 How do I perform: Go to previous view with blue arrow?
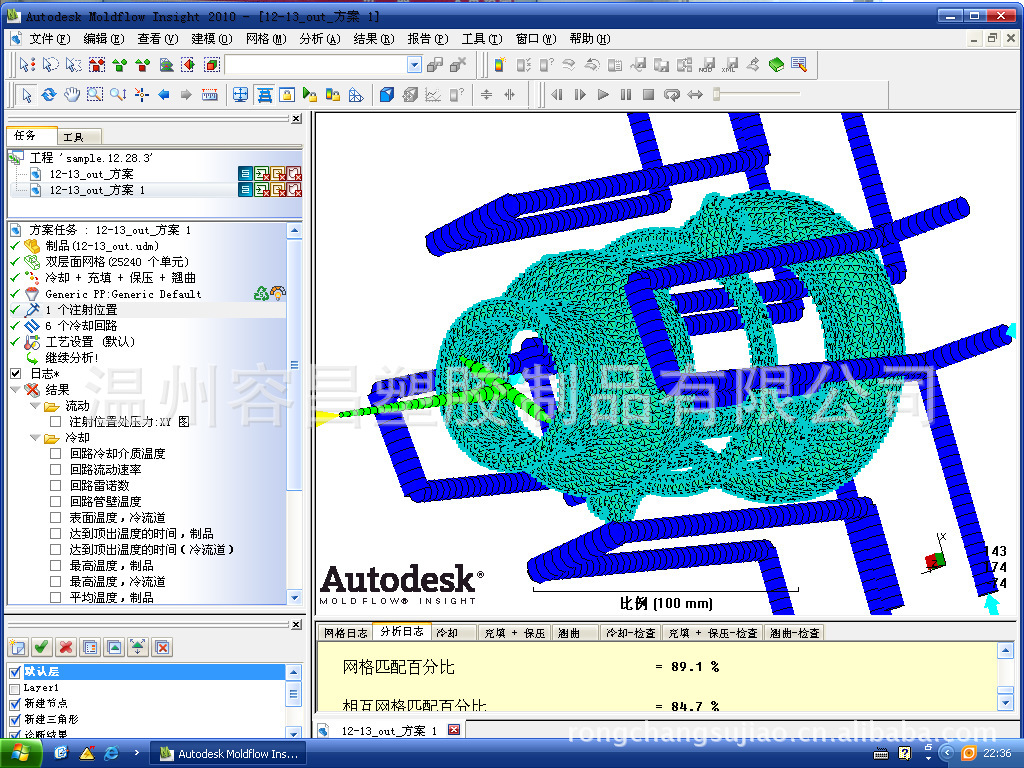click(x=164, y=95)
